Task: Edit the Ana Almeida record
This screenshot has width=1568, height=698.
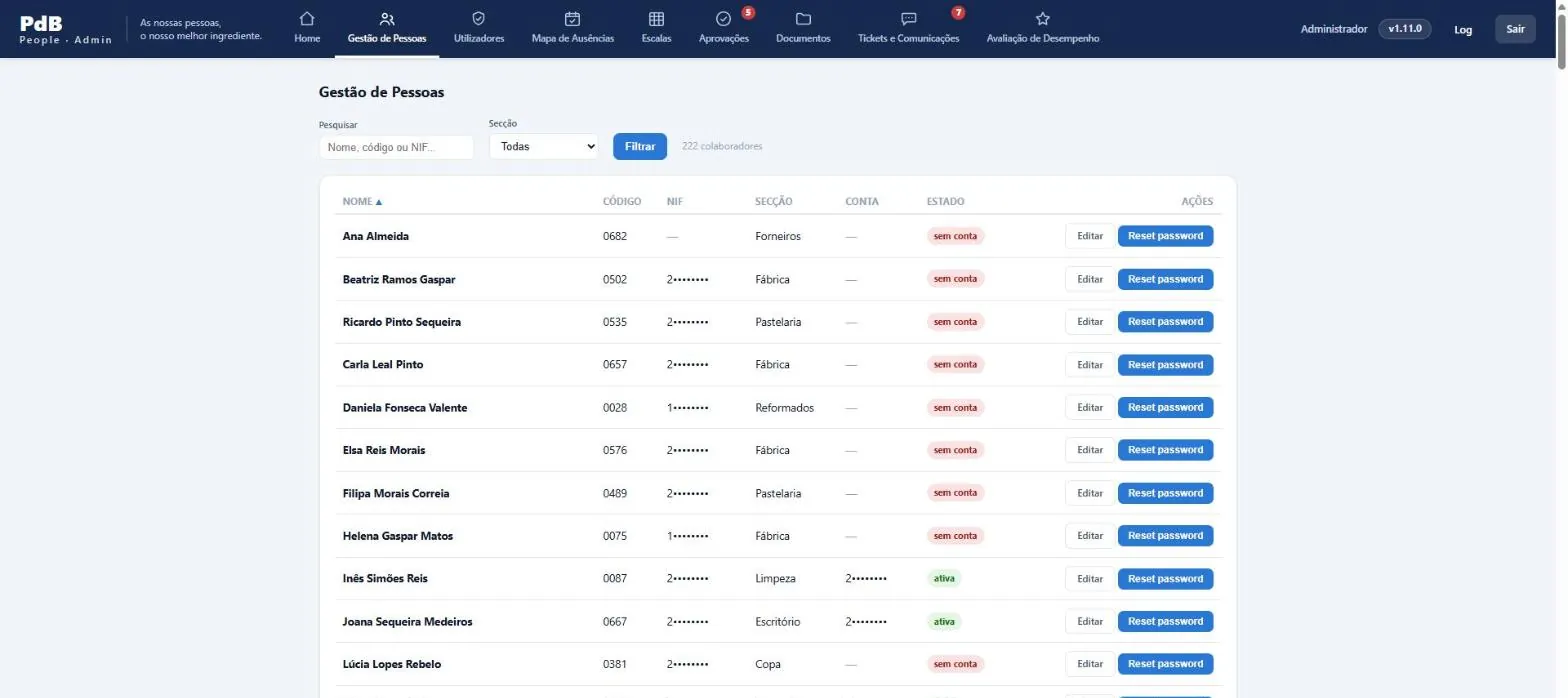Action: [1090, 236]
